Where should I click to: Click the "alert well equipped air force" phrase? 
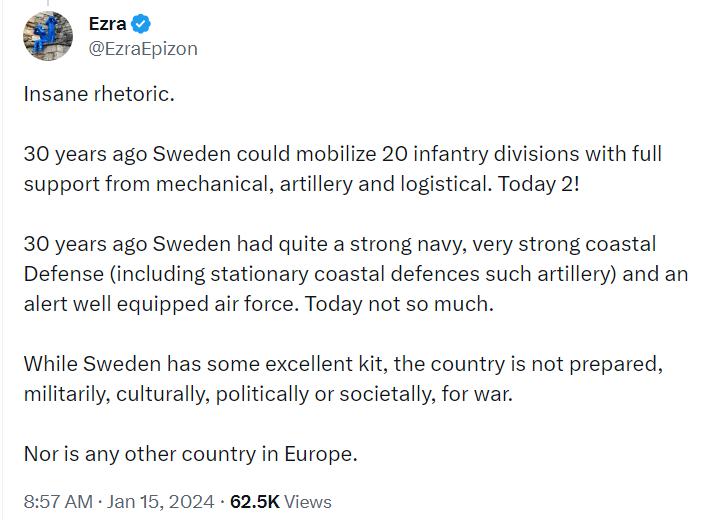tap(161, 304)
